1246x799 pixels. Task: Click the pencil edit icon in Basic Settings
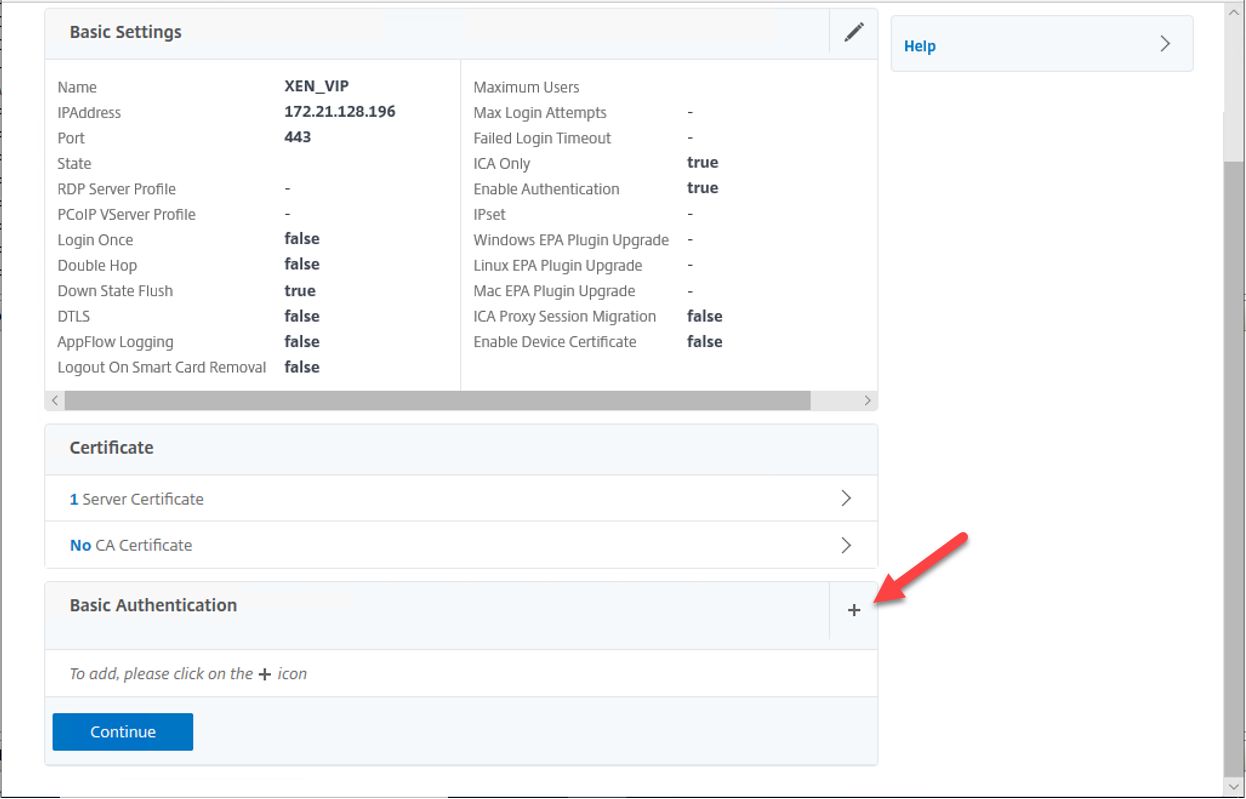[853, 32]
